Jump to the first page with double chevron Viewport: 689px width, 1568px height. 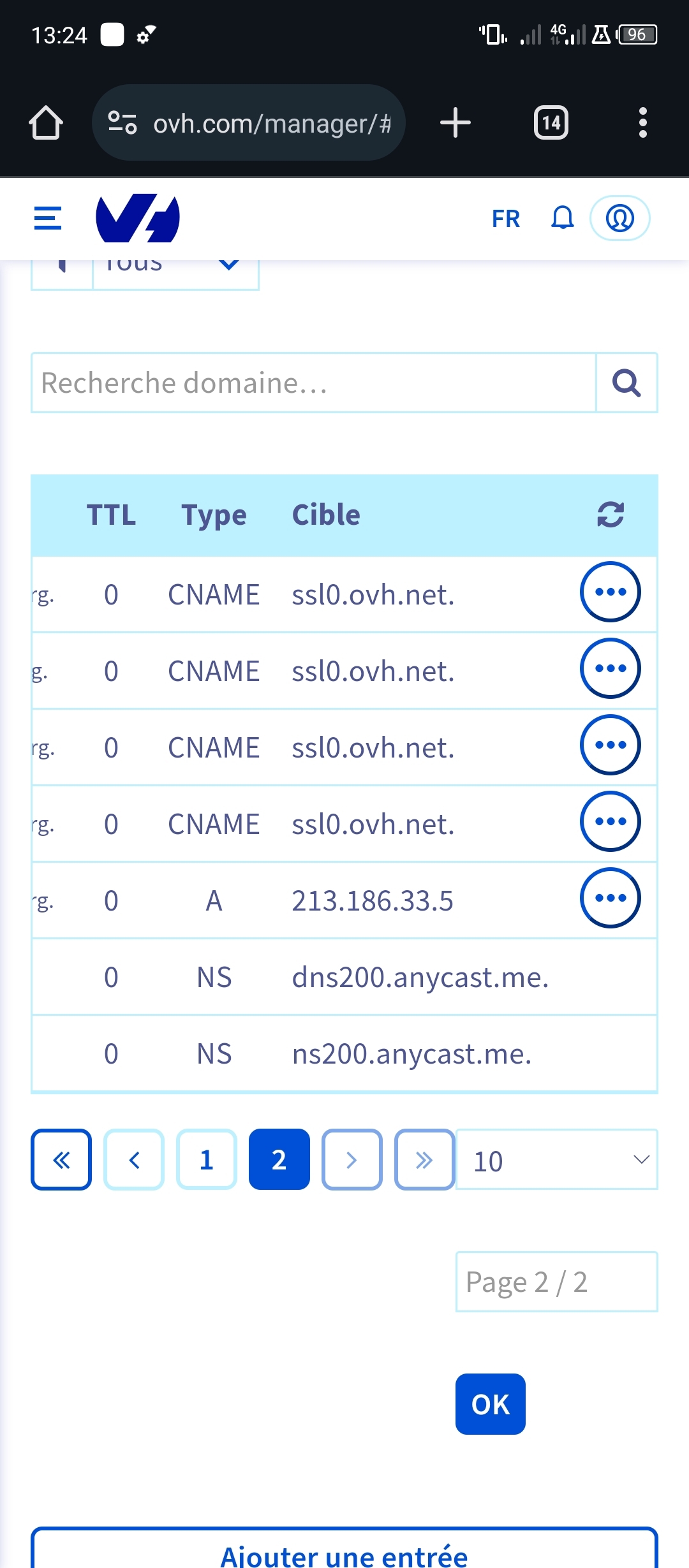(x=61, y=1160)
